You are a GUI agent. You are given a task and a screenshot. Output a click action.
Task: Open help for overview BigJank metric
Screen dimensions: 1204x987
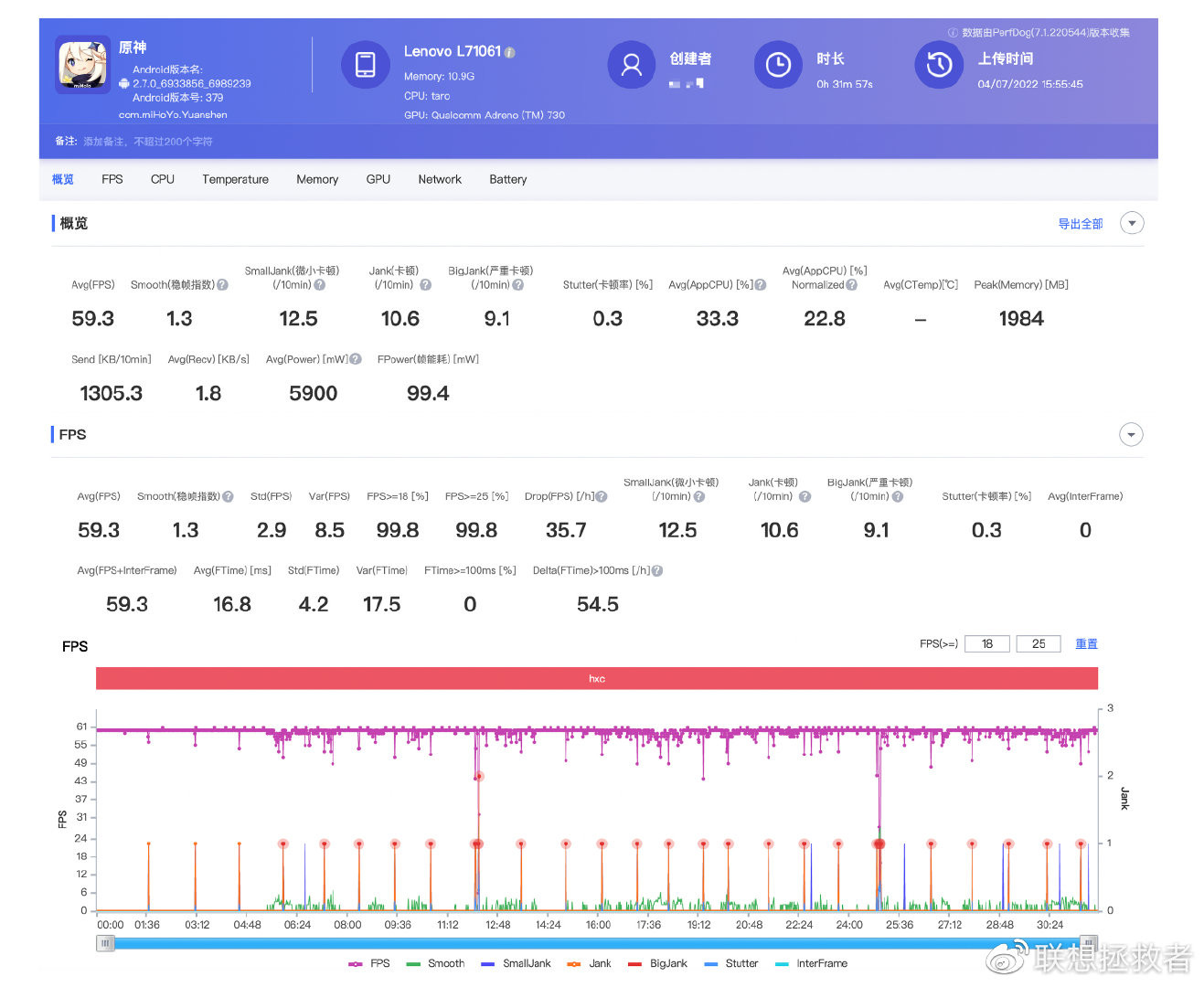[518, 285]
